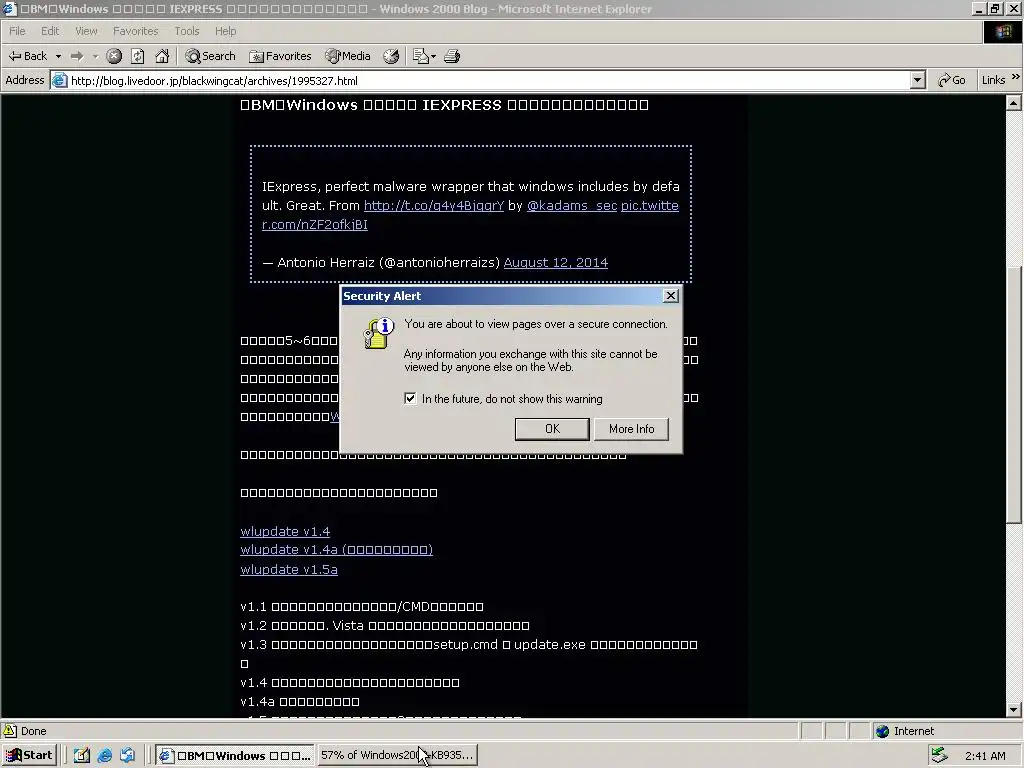Click the Internet zone status icon
The image size is (1024, 768).
pyautogui.click(x=882, y=731)
